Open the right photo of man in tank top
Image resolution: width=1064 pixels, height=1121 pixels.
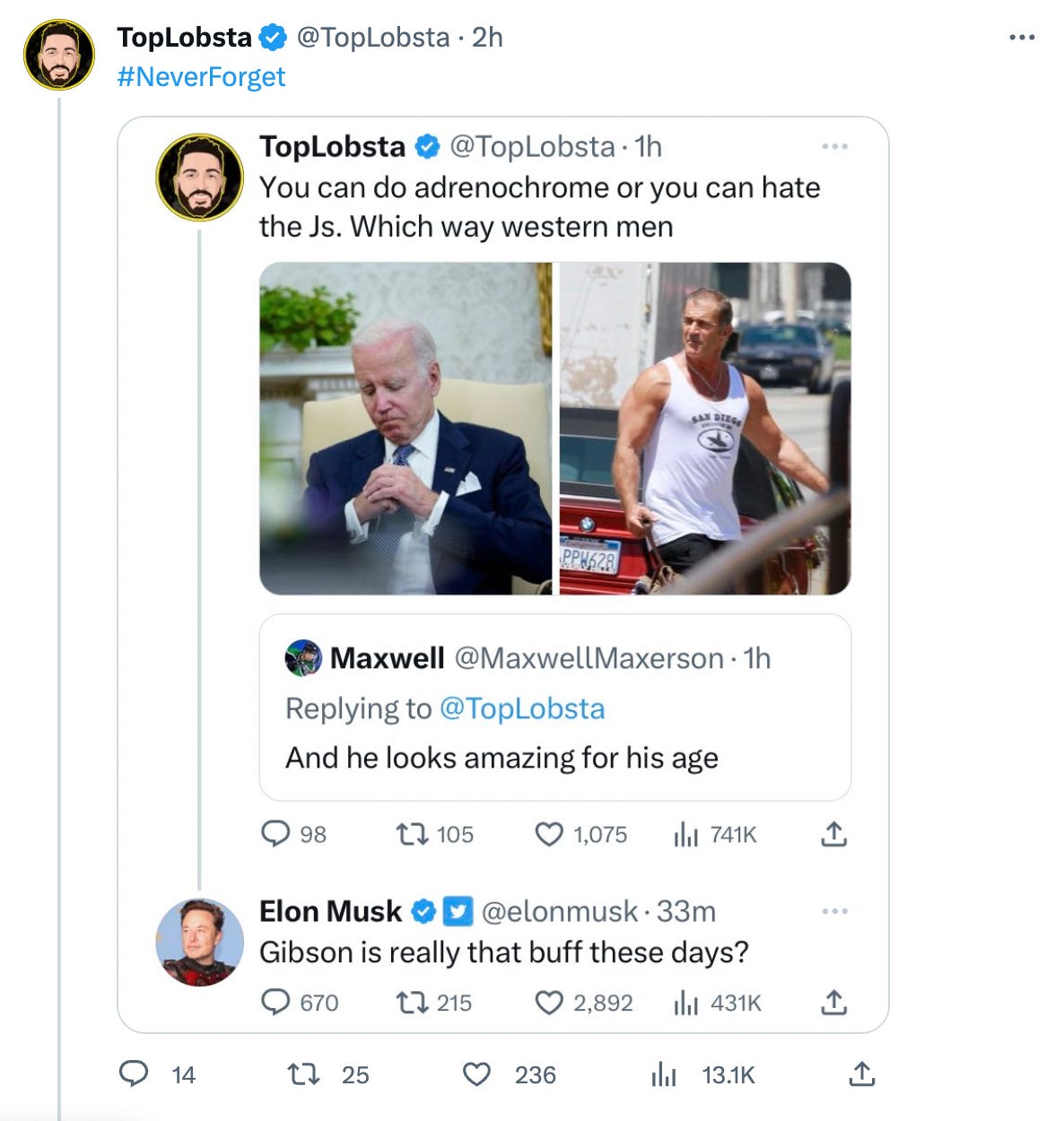tap(705, 429)
